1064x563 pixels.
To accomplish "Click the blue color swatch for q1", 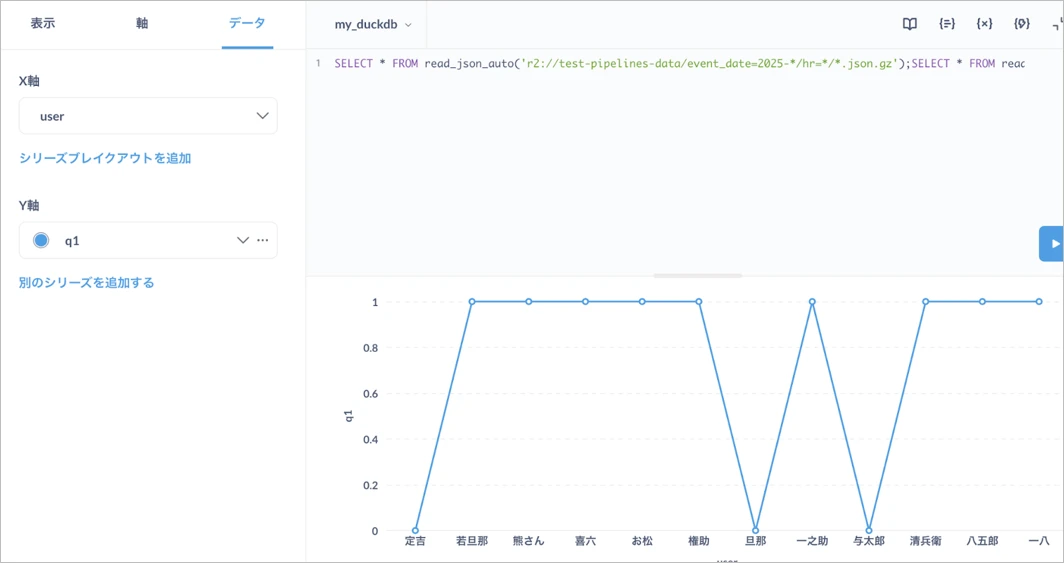I will 41,241.
